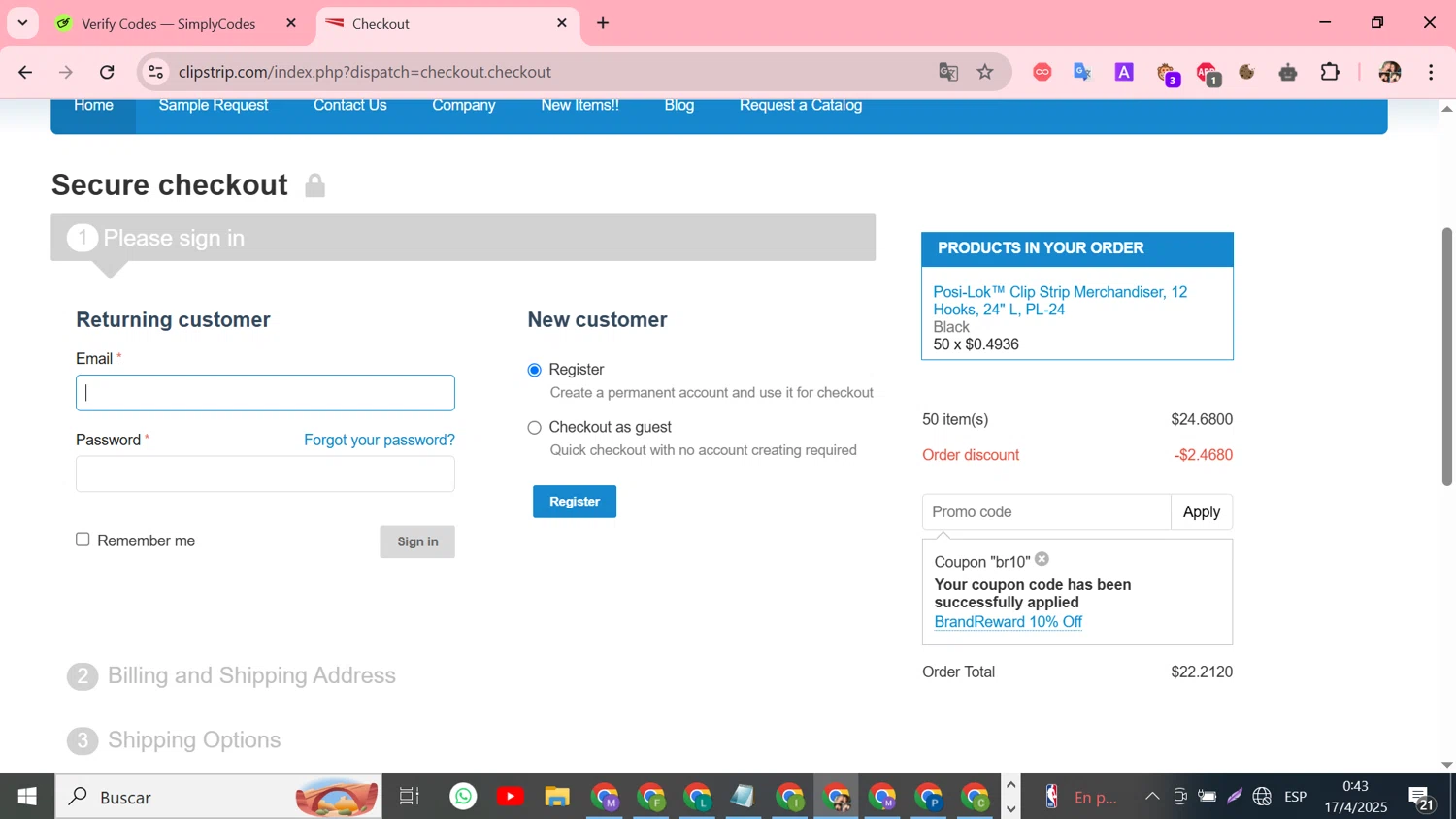Go to Home in navigation bar
Screen dimensions: 1456x819
(93, 106)
